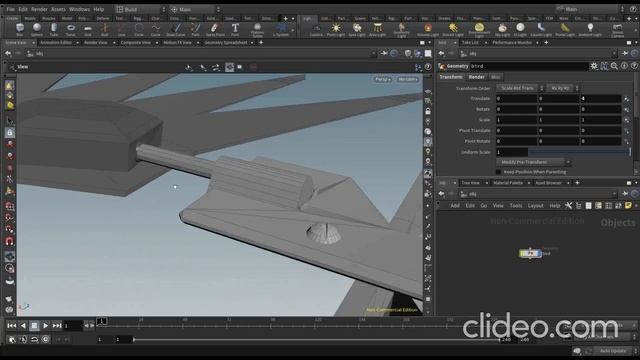The image size is (640, 360).
Task: Open parameter search magnifier icon
Action: point(614,66)
